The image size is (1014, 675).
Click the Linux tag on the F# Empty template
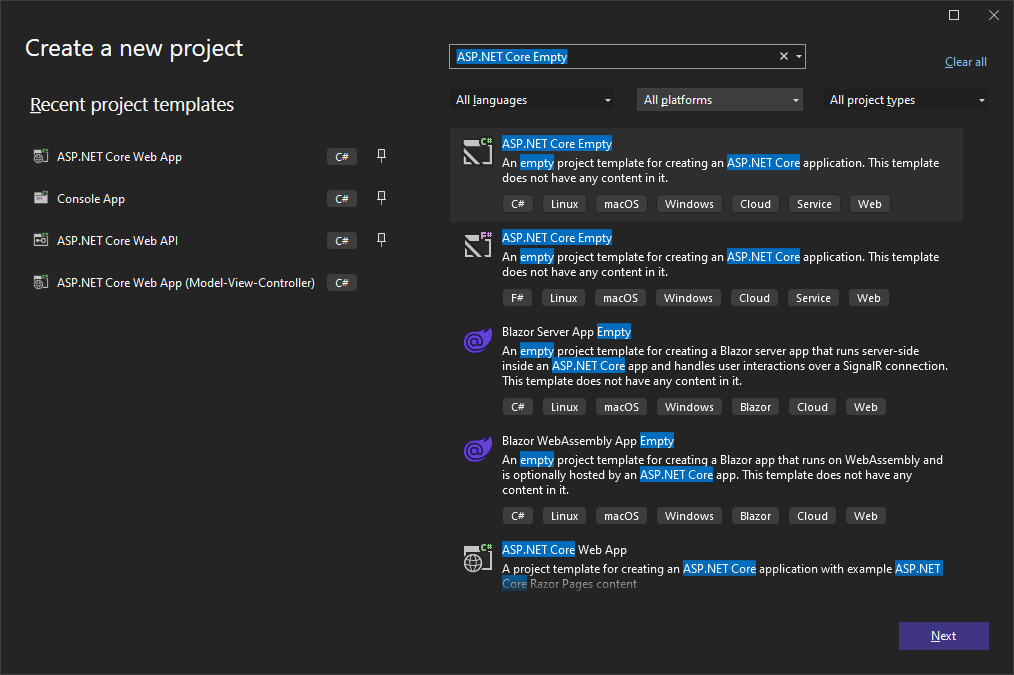pyautogui.click(x=563, y=298)
